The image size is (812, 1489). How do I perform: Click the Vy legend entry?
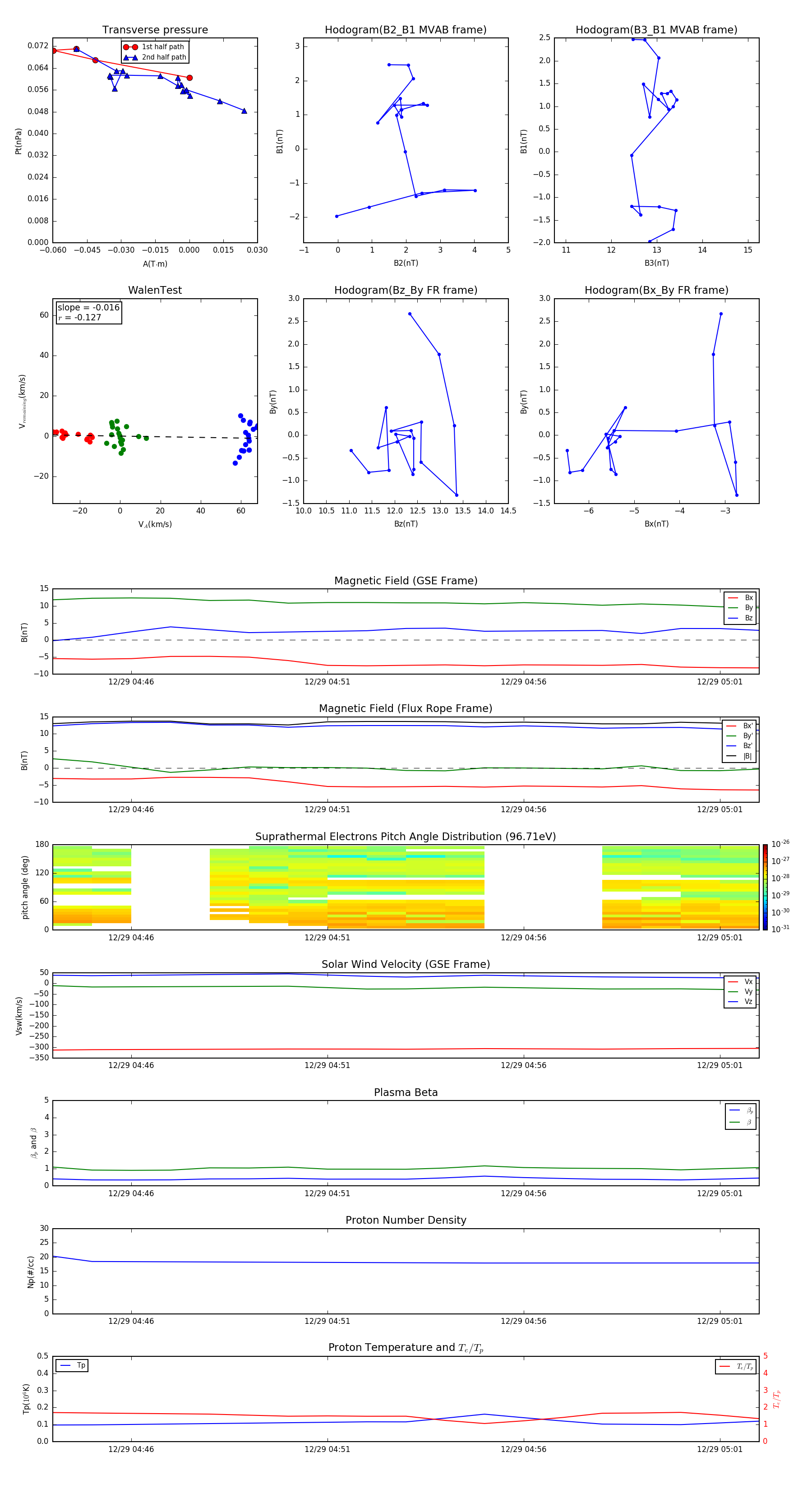tap(740, 992)
